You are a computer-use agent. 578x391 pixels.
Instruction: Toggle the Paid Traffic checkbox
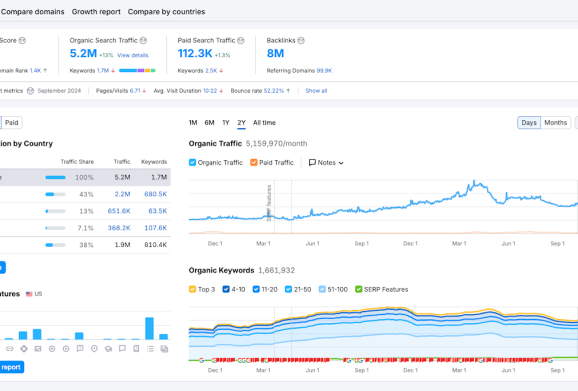(x=254, y=163)
